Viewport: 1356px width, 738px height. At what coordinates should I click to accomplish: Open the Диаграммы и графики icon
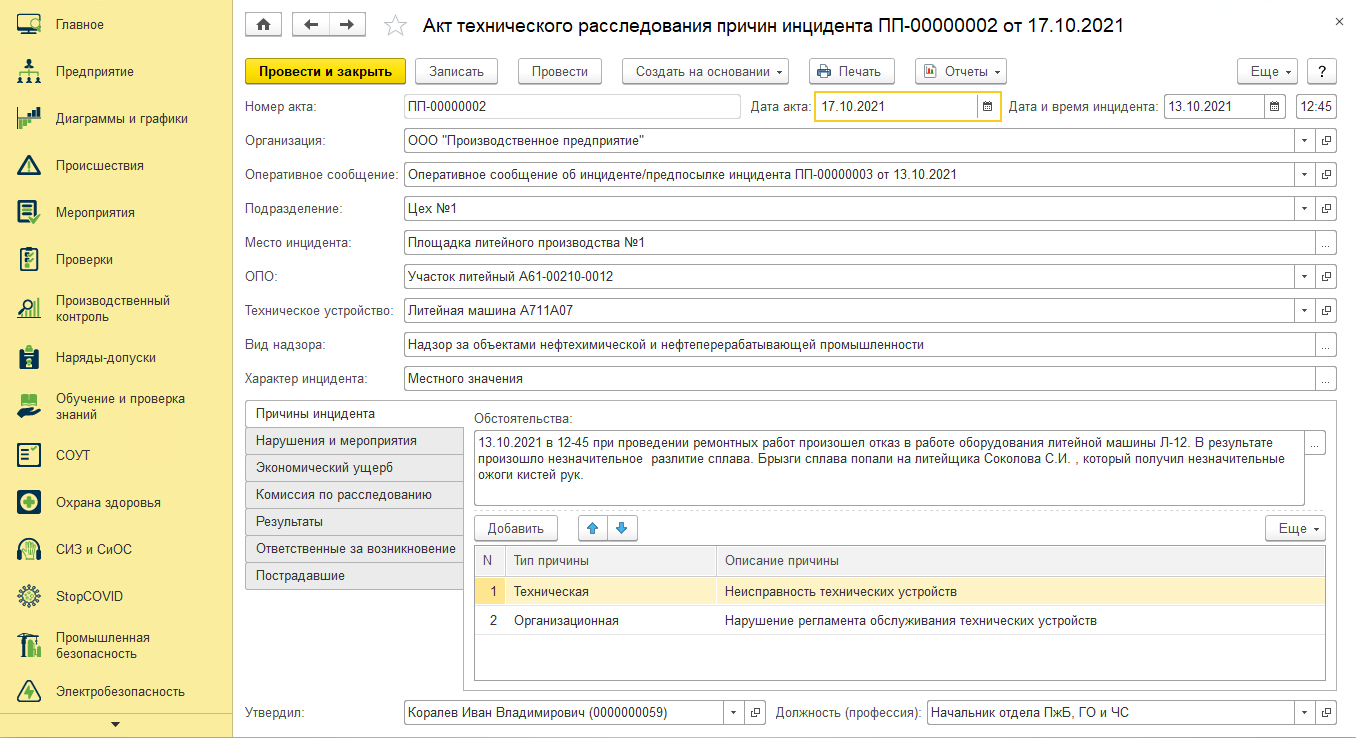29,118
